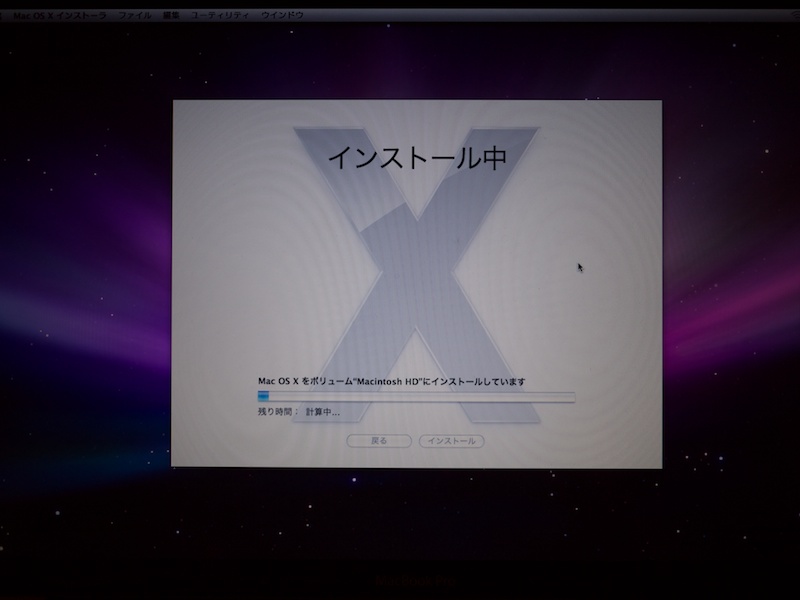This screenshot has height=600, width=800.
Task: Open the 編集 menu
Action: tap(171, 15)
